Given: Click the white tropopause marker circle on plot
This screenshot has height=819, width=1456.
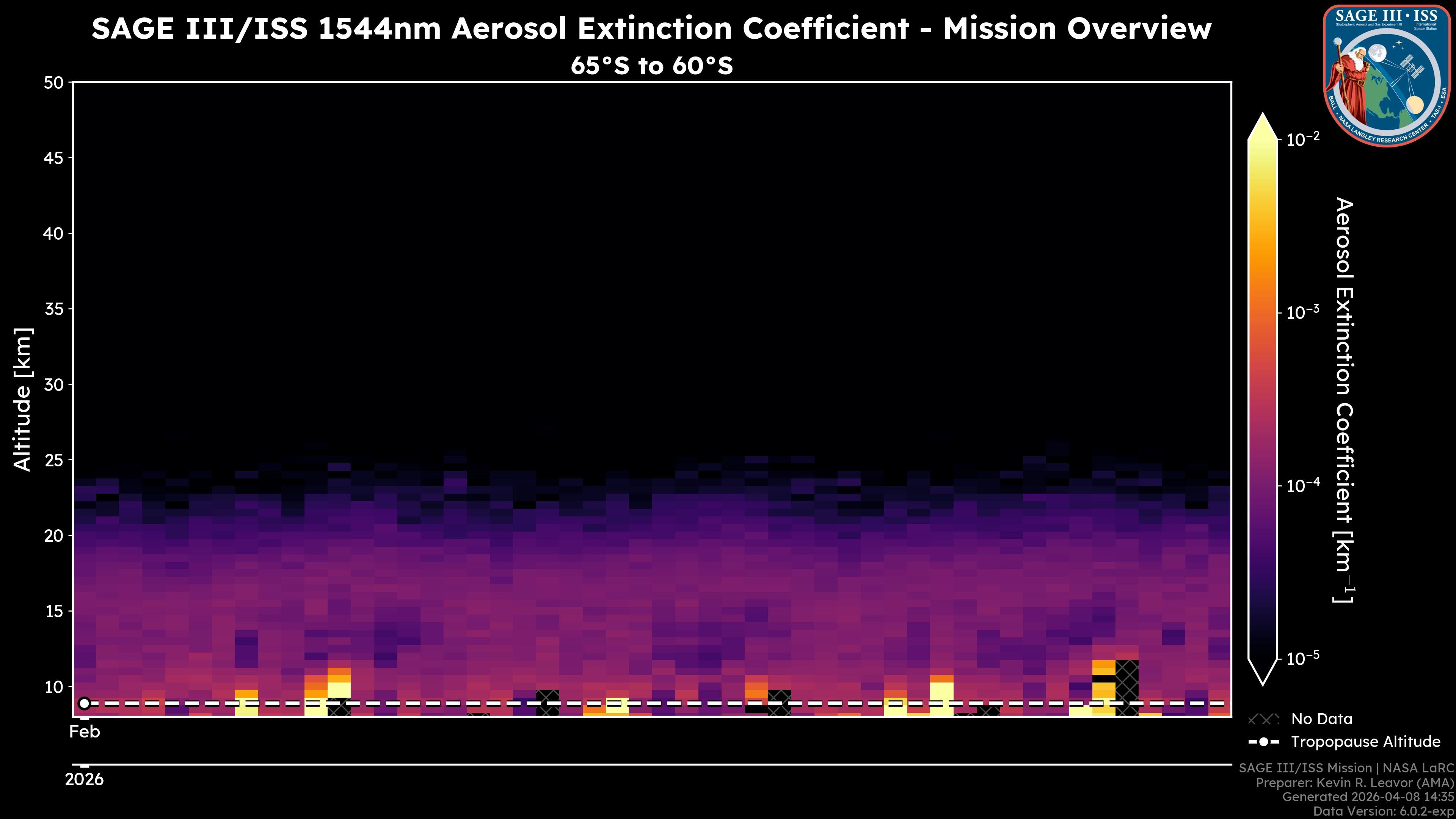Looking at the screenshot, I should pos(84,703).
